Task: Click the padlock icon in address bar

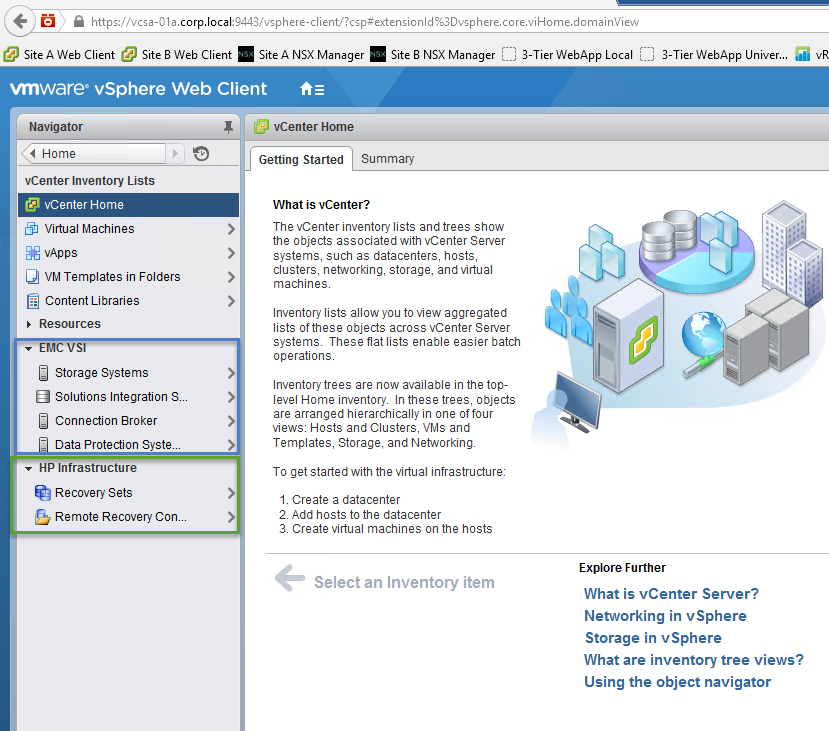Action: pos(79,22)
